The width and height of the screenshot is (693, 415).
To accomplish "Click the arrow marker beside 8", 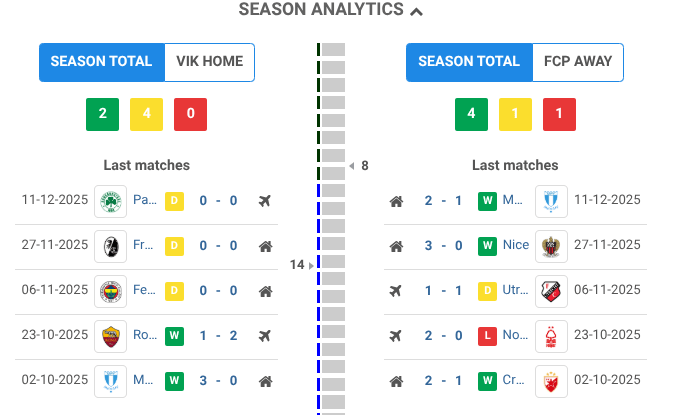I will click(351, 166).
